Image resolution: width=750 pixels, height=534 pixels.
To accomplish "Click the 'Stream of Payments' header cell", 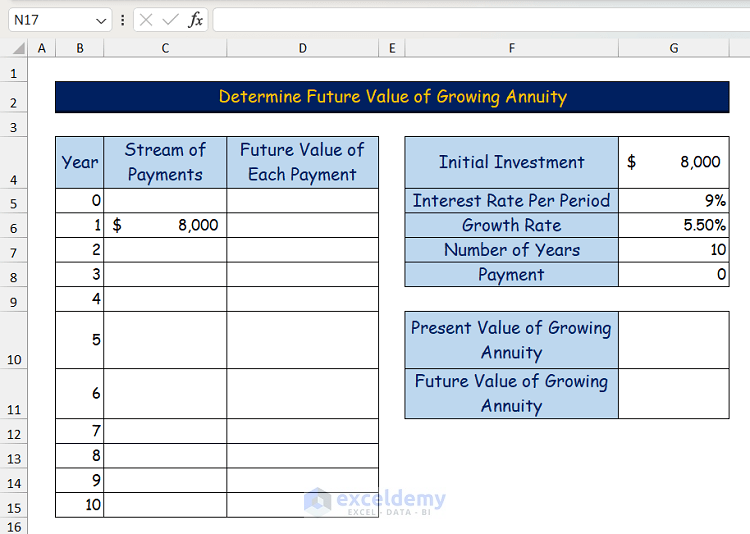I will [165, 163].
